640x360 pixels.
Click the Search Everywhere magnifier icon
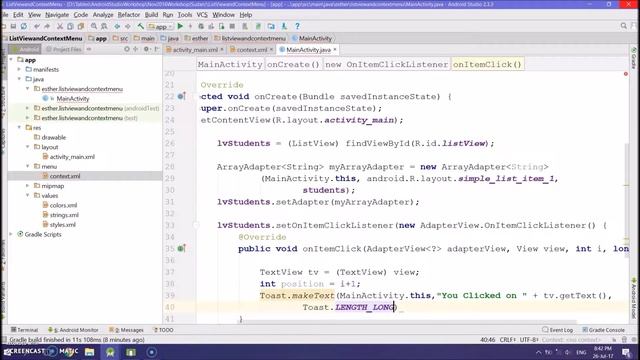tap(624, 26)
